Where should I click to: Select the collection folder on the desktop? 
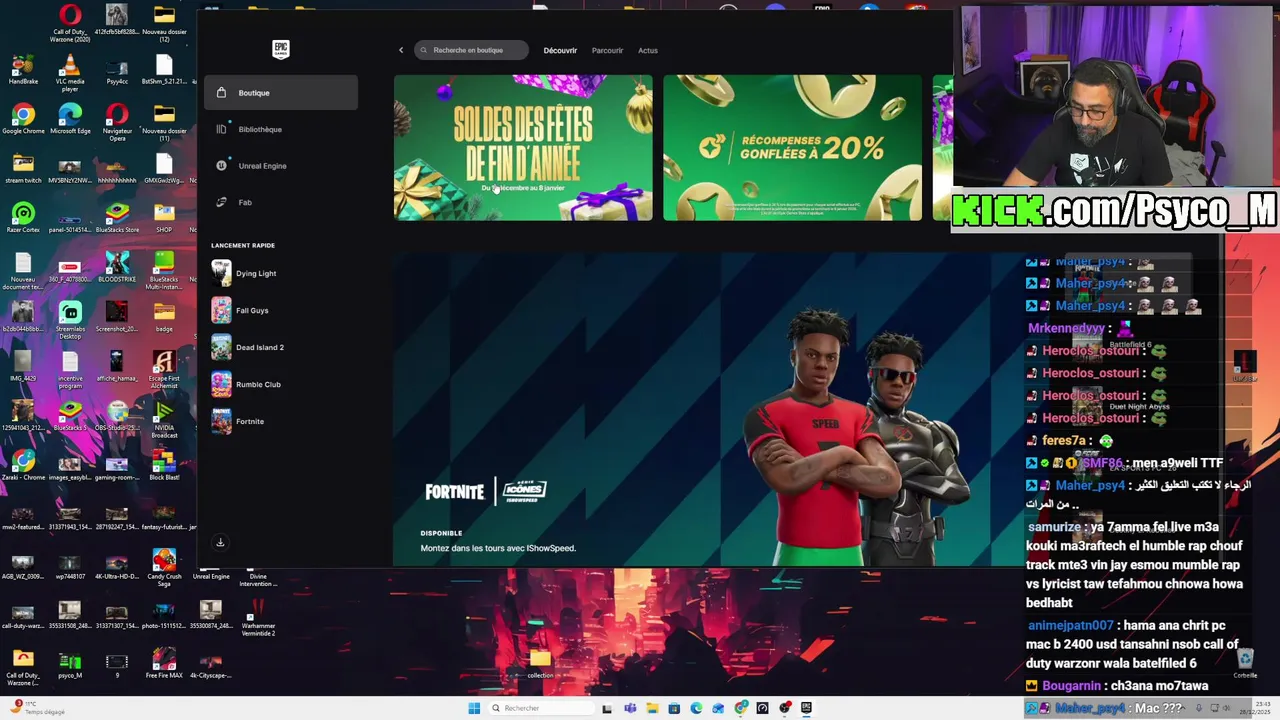point(540,663)
